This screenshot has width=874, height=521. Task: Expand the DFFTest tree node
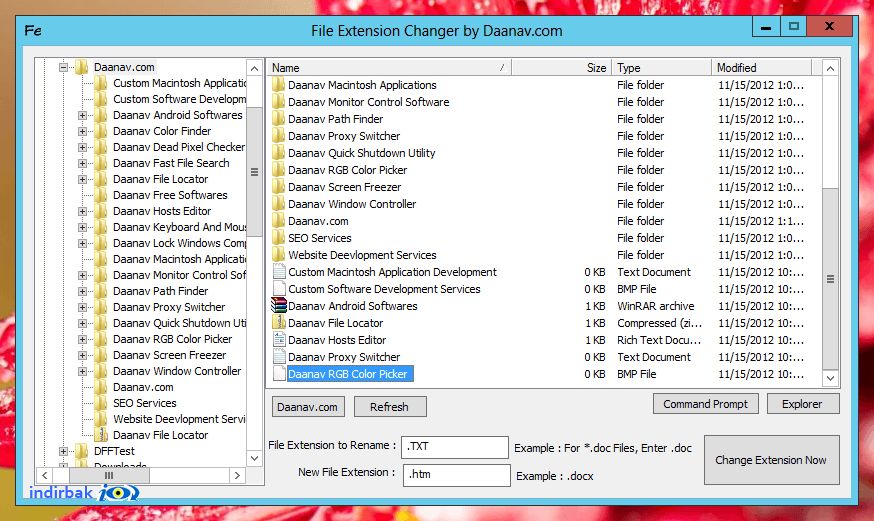(64, 451)
